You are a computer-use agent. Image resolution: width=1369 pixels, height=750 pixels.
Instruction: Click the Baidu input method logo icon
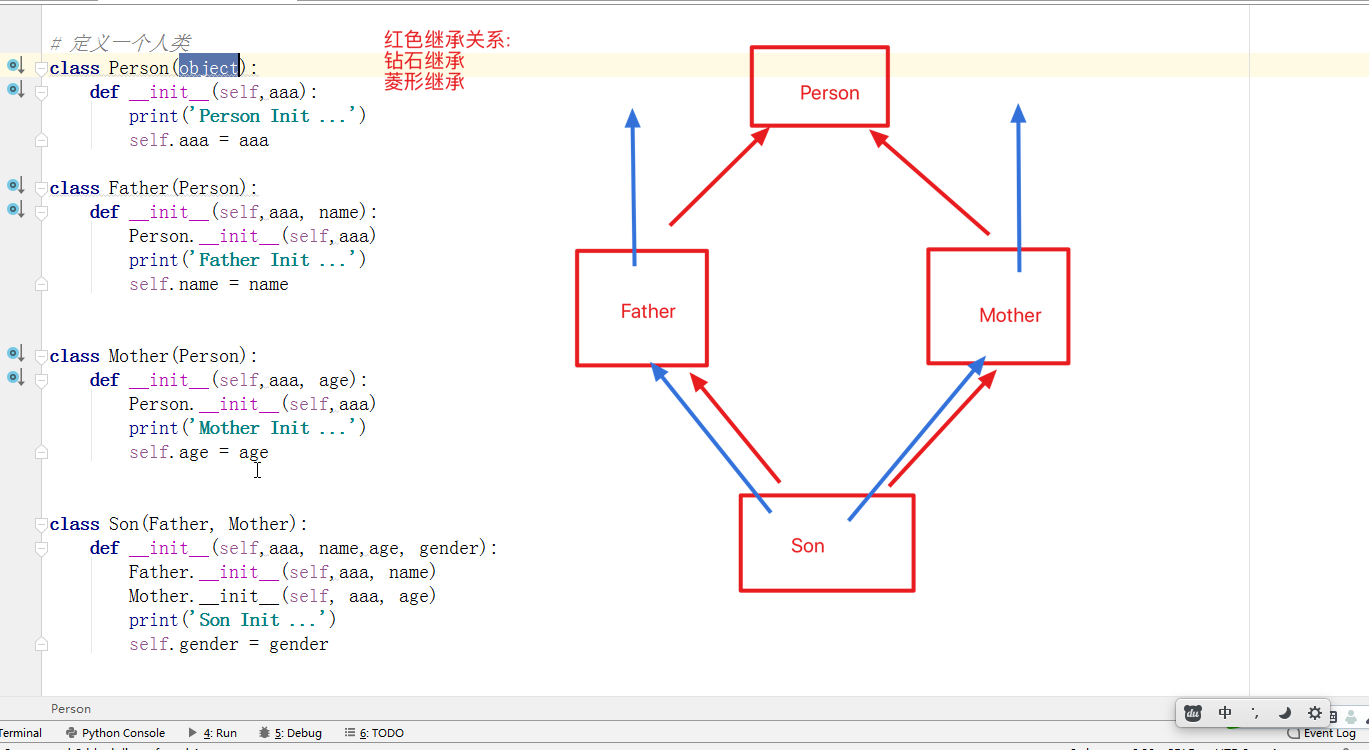1193,713
